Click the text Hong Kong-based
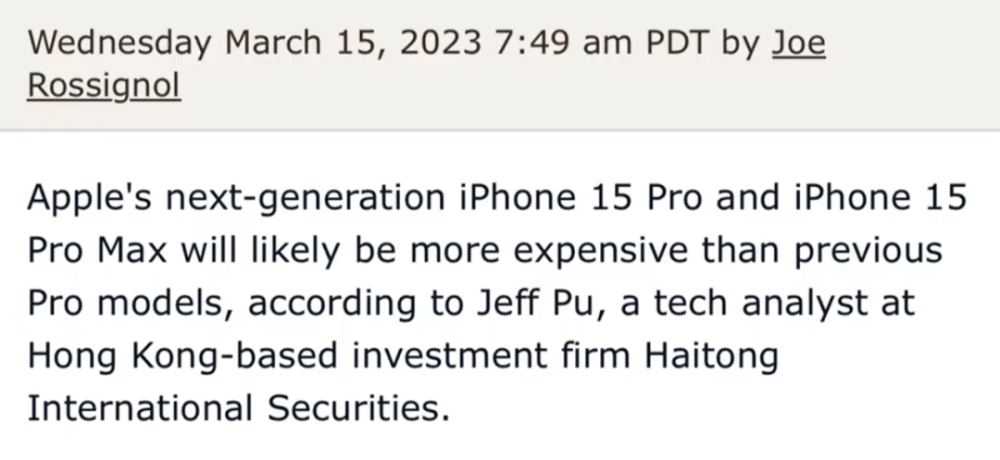This screenshot has width=1000, height=460. coord(182,357)
